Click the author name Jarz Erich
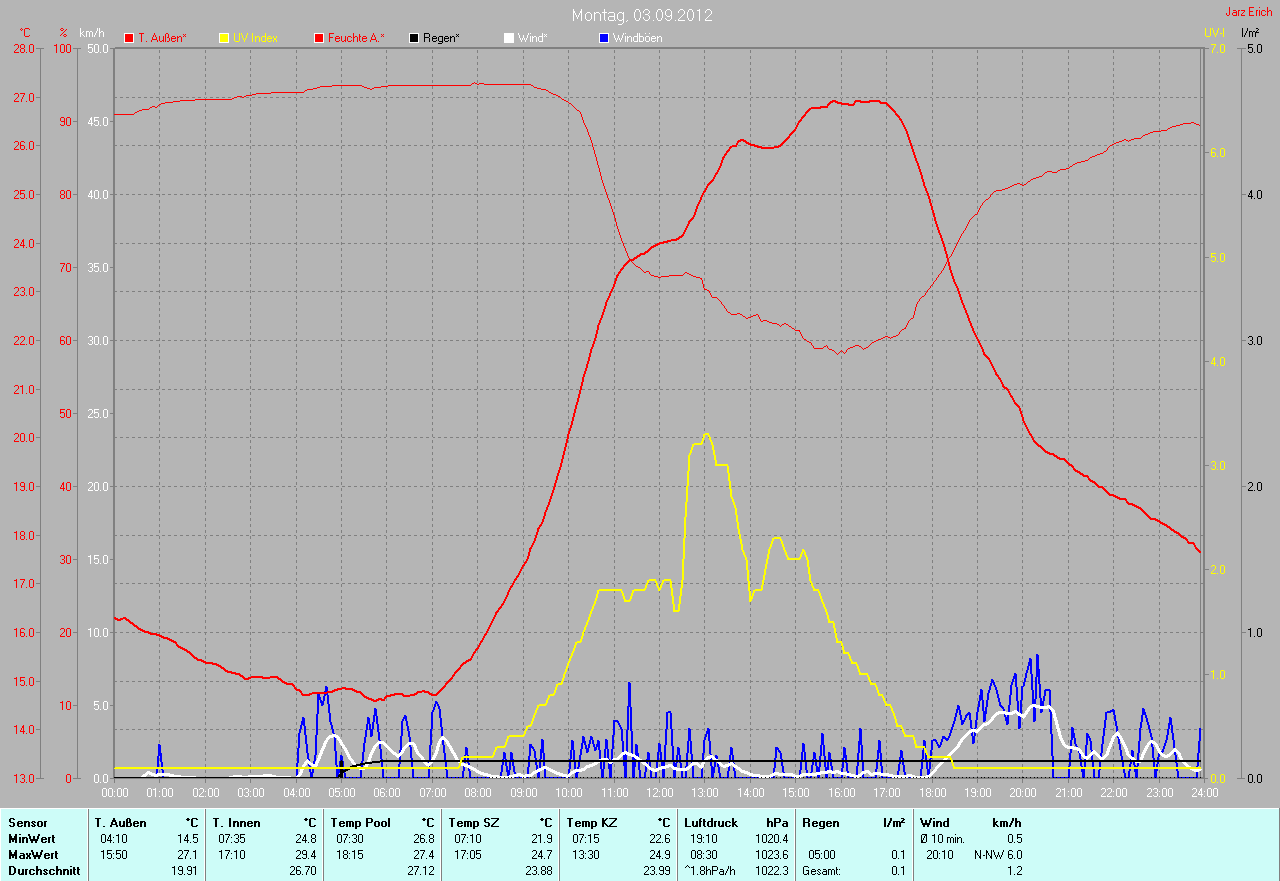 click(1249, 12)
